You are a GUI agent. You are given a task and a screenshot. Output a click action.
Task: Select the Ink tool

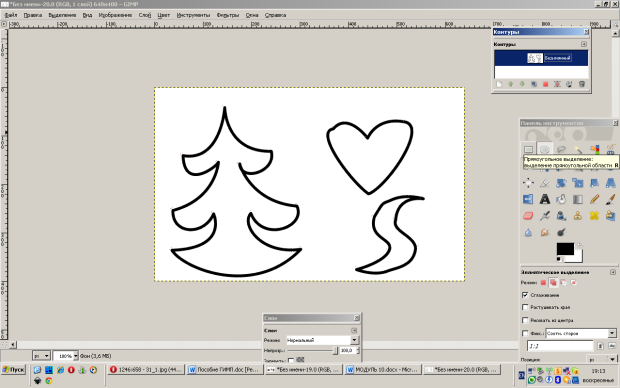(561, 216)
